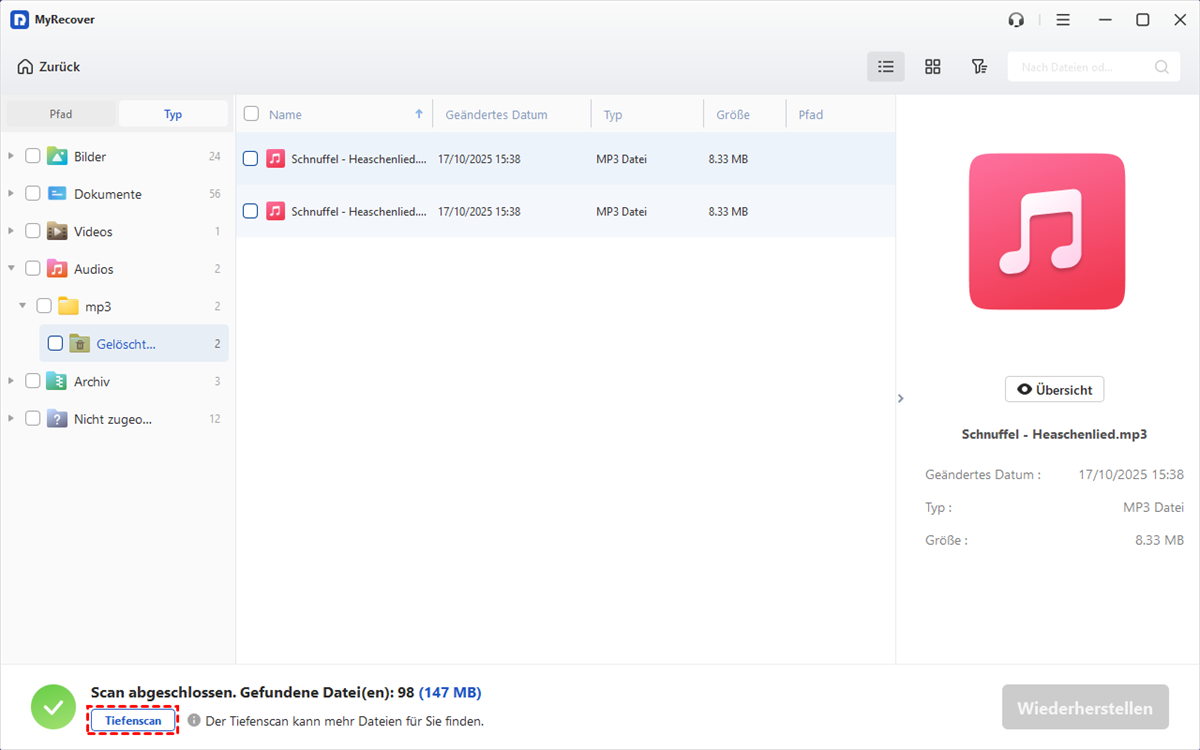Collapse the preview panel with the side arrow
The height and width of the screenshot is (750, 1200).
(900, 398)
